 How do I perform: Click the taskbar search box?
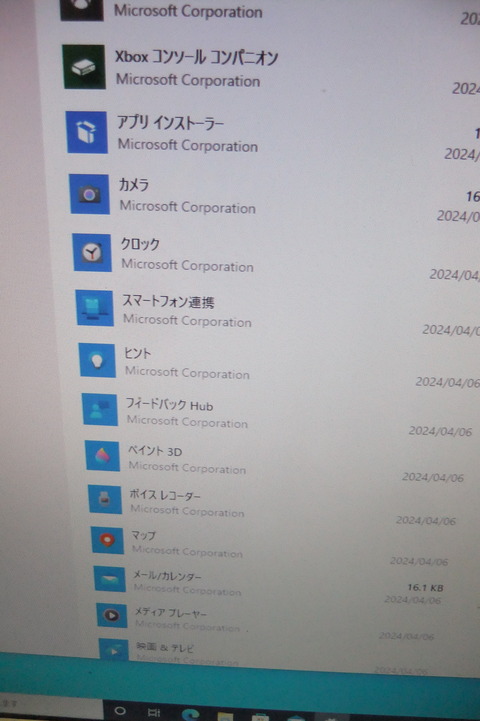[51, 706]
